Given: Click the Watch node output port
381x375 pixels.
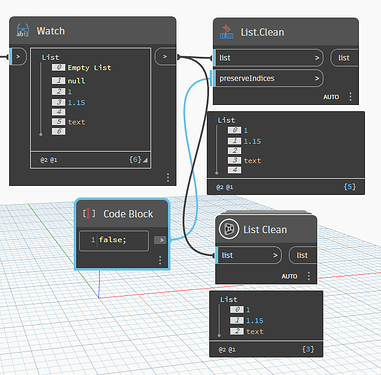Looking at the screenshot, I should coord(165,57).
